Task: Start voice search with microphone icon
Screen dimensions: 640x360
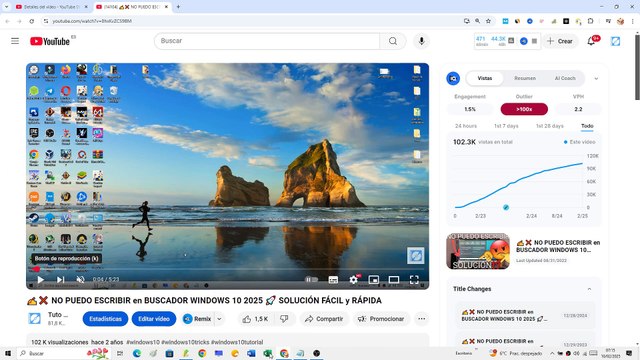Action: point(421,41)
